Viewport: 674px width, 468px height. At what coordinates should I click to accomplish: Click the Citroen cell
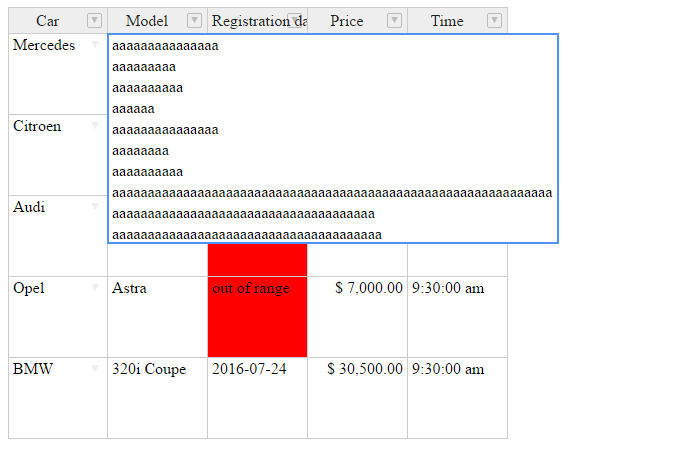pos(58,155)
